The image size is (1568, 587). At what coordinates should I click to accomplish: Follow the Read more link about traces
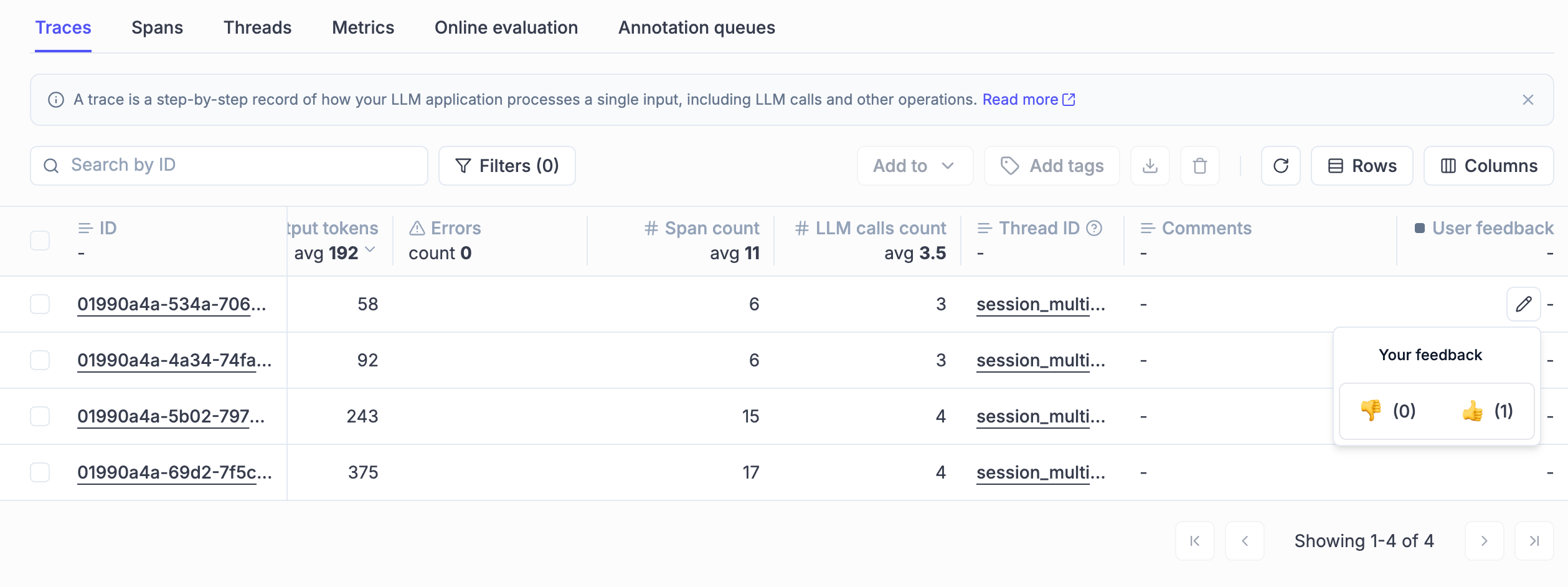[x=1022, y=99]
